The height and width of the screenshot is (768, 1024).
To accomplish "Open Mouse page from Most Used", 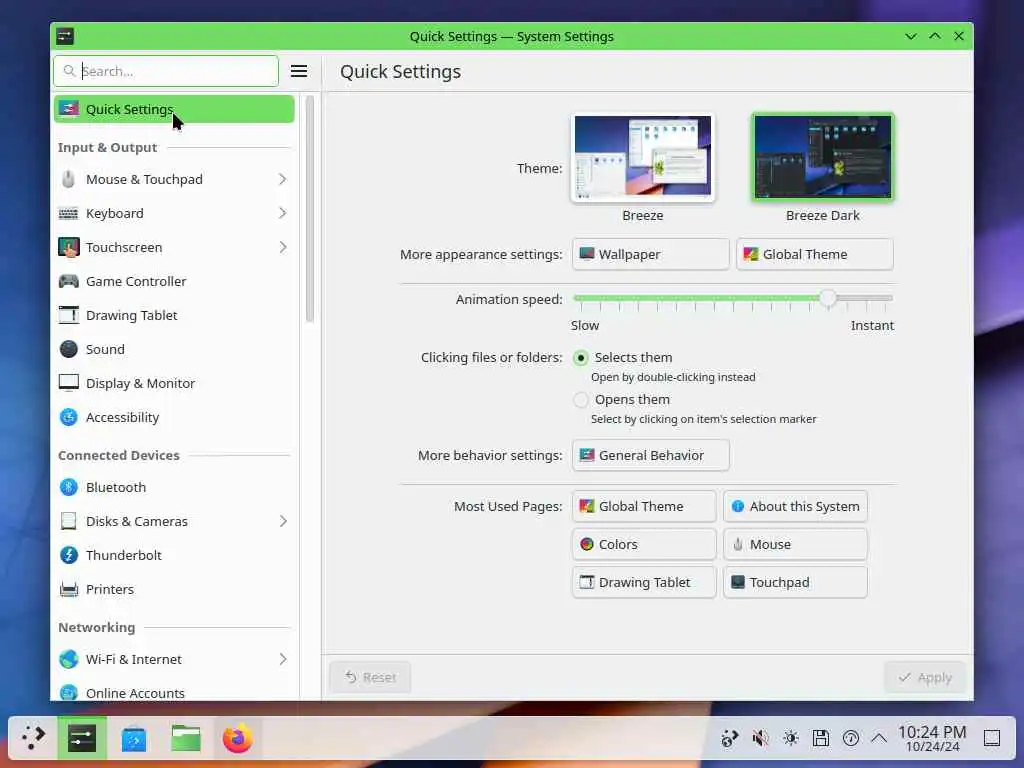I will tap(795, 544).
